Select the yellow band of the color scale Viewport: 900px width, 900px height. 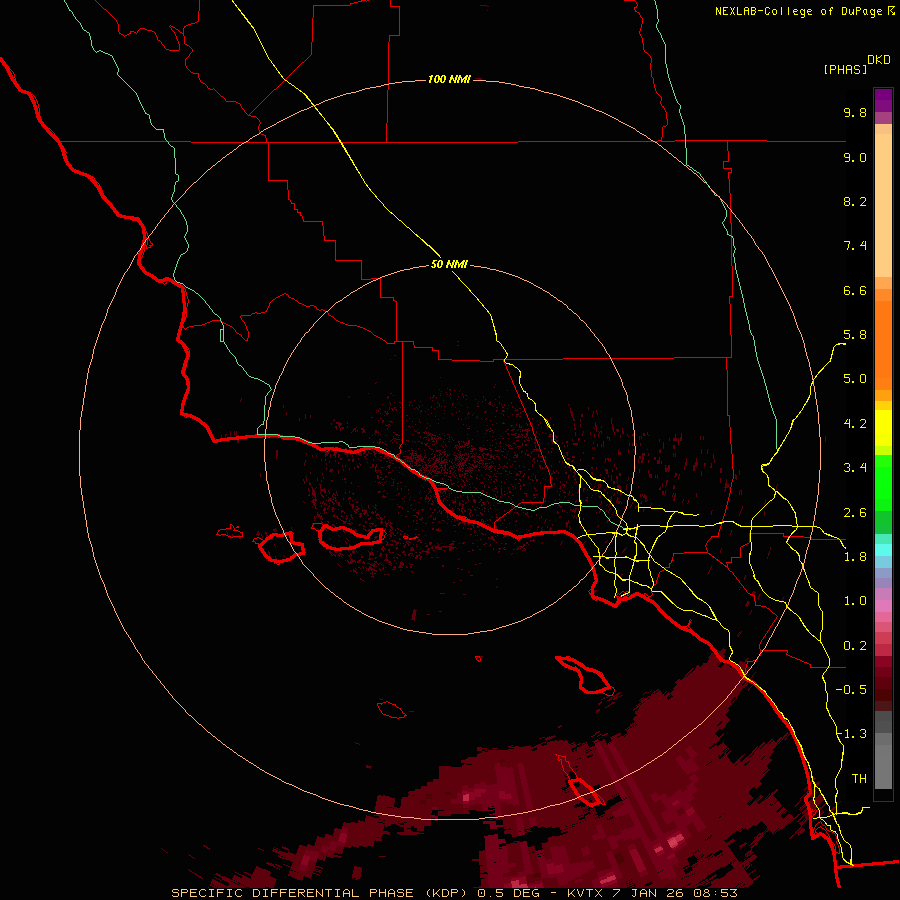tap(883, 428)
